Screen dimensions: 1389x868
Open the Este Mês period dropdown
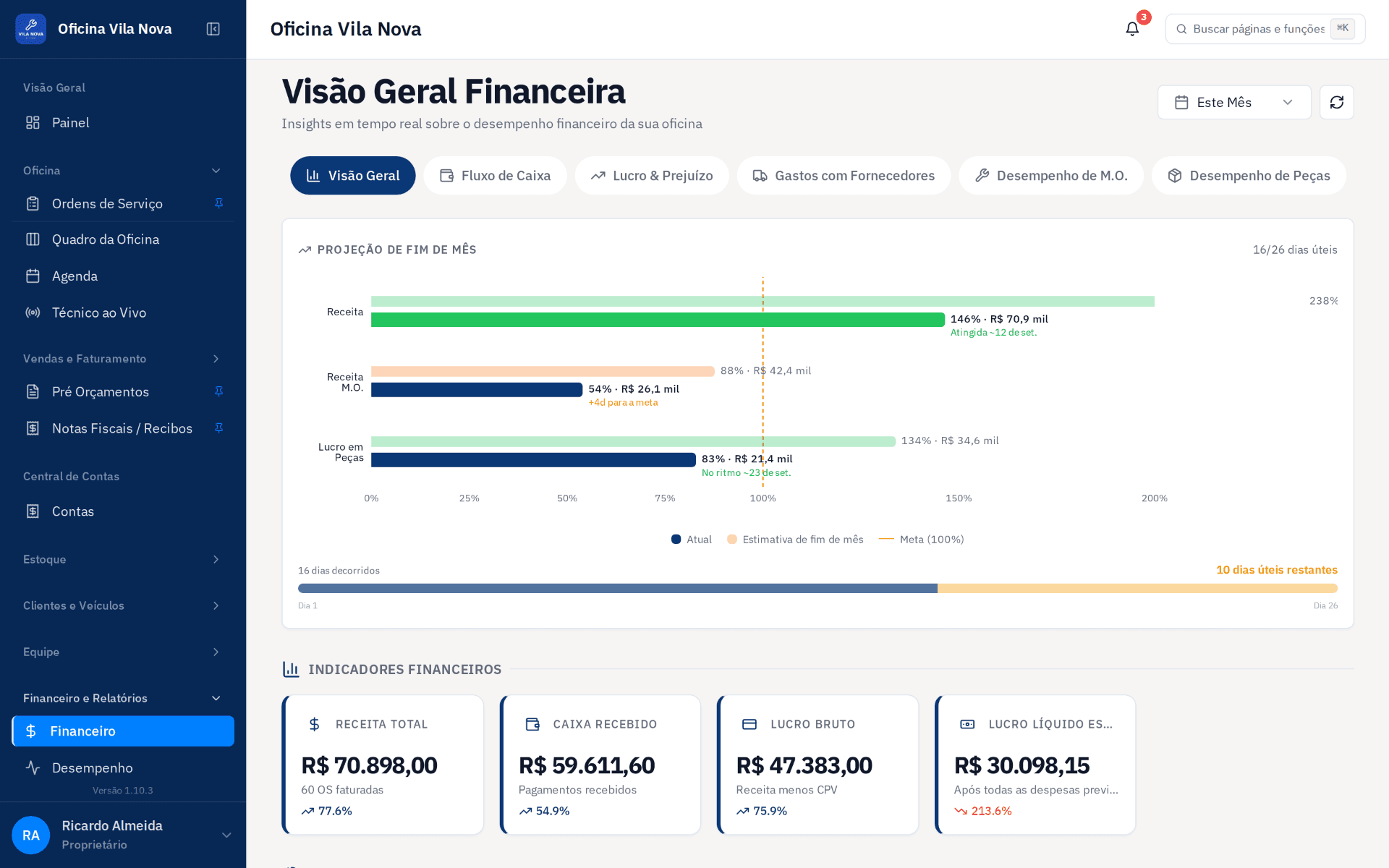(1233, 102)
